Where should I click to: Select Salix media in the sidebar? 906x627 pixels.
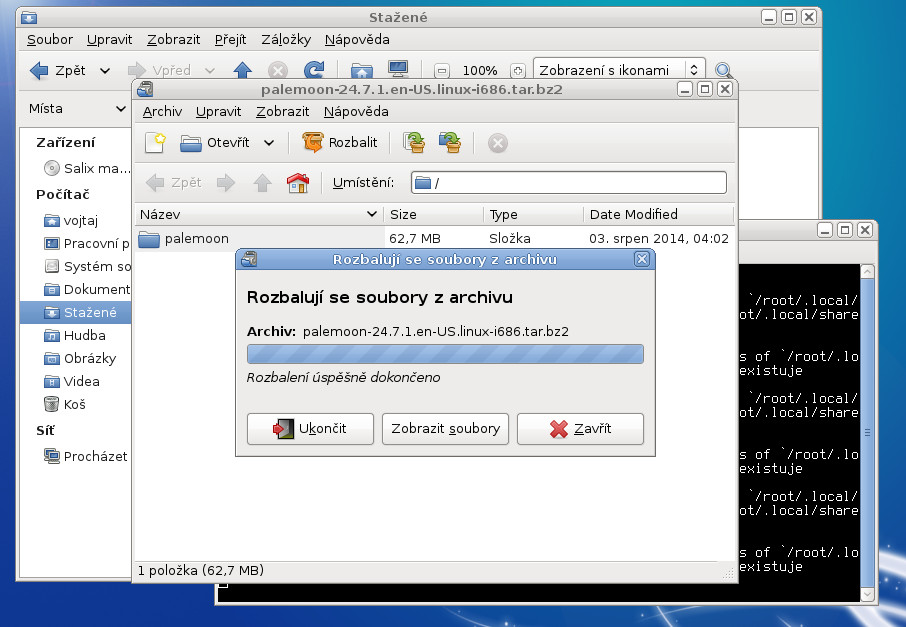tap(88, 168)
